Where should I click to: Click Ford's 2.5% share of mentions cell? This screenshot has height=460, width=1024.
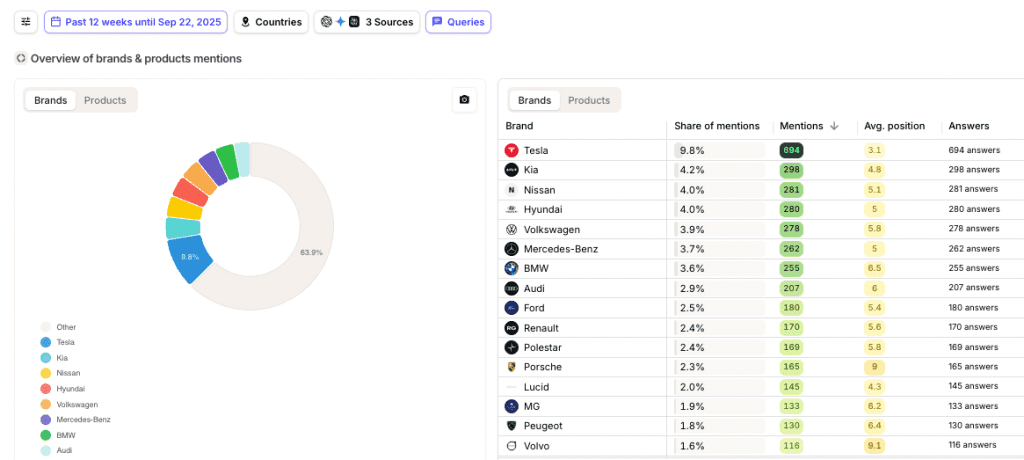719,308
